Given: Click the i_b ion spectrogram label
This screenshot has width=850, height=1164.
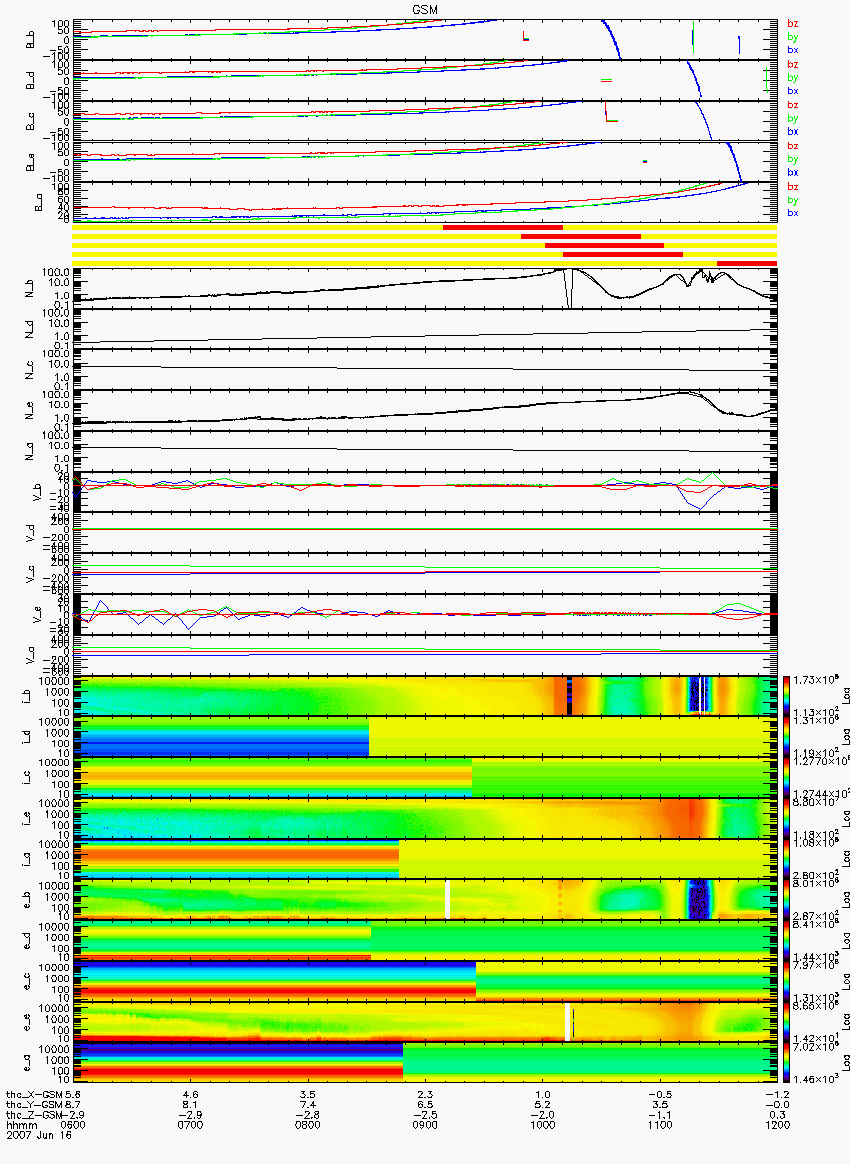Looking at the screenshot, I should (x=27, y=696).
